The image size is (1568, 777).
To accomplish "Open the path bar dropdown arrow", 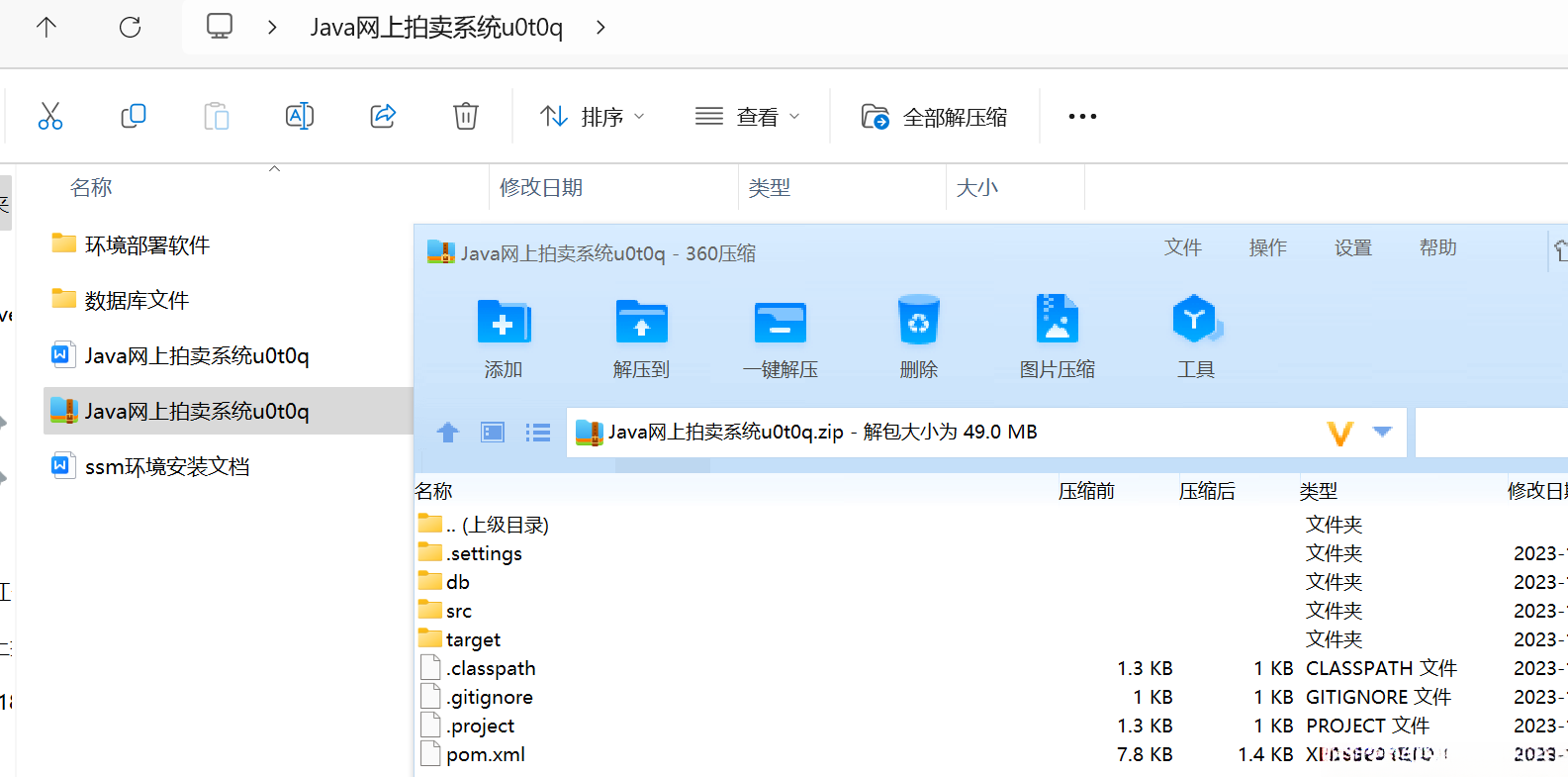I will point(1383,432).
